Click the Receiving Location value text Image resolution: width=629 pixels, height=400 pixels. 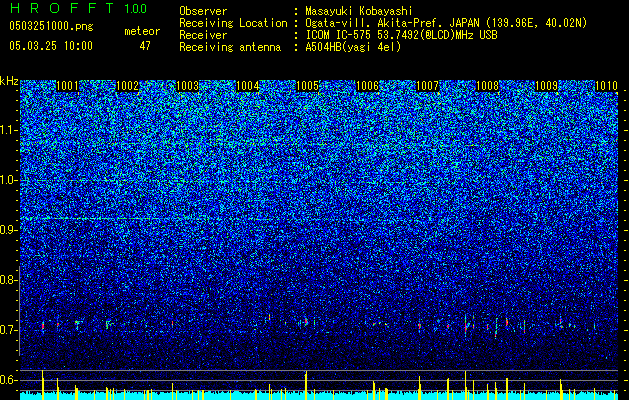(x=446, y=23)
